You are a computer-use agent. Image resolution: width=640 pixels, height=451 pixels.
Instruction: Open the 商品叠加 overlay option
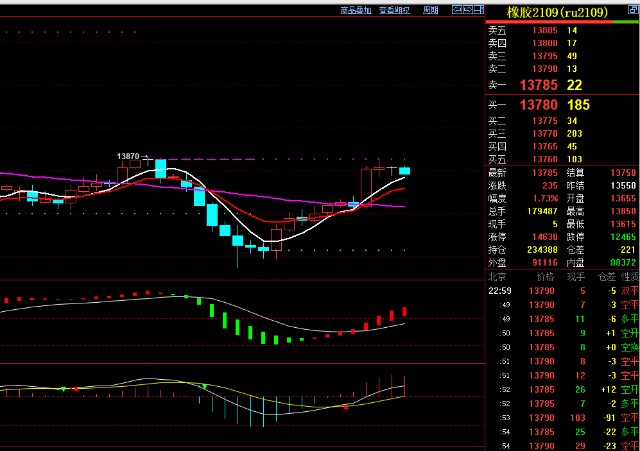click(x=327, y=10)
